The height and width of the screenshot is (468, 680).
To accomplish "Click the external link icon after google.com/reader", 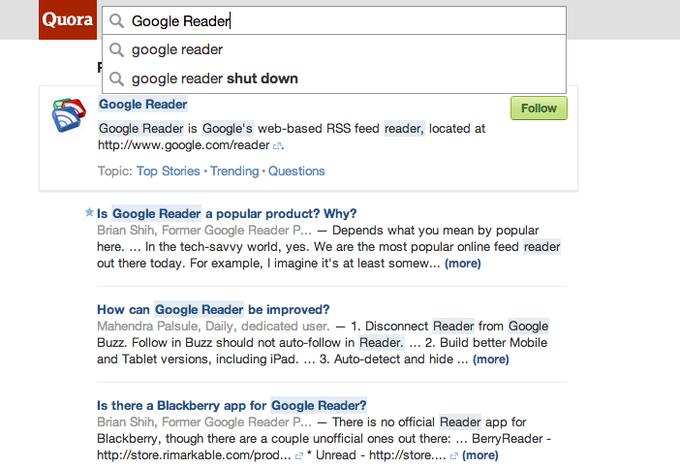I will pyautogui.click(x=276, y=146).
